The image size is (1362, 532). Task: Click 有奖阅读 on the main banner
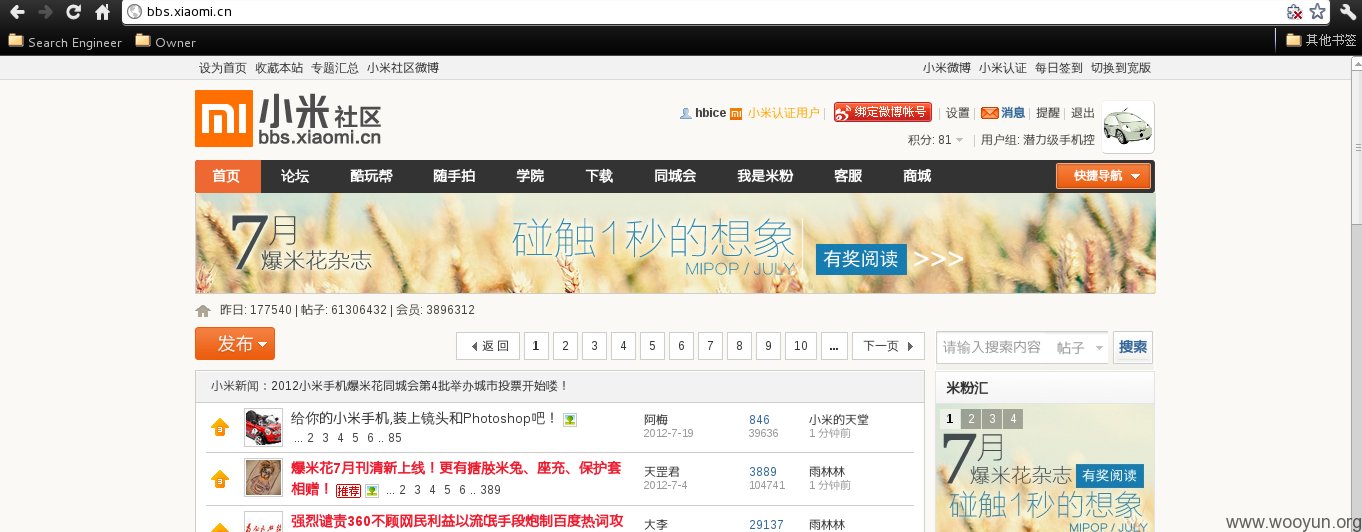[x=861, y=259]
